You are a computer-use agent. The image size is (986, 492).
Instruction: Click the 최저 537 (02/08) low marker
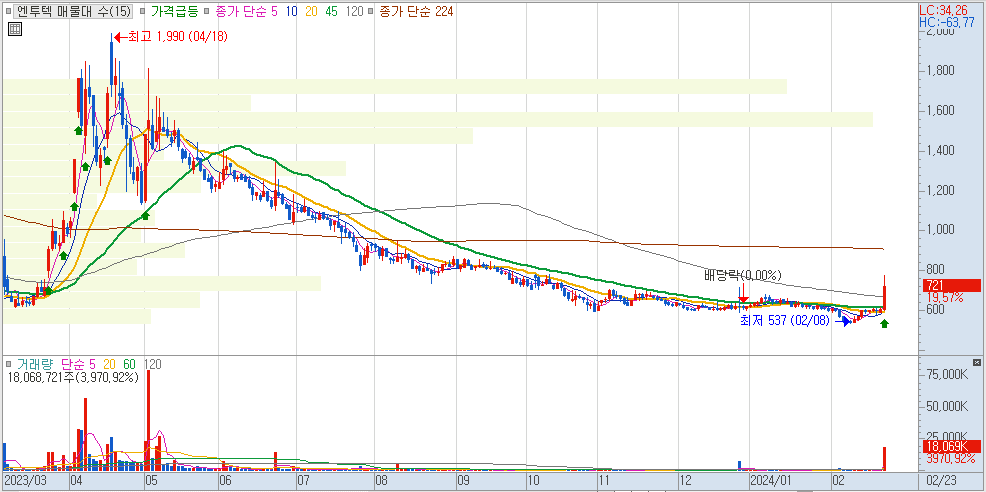pyautogui.click(x=784, y=321)
